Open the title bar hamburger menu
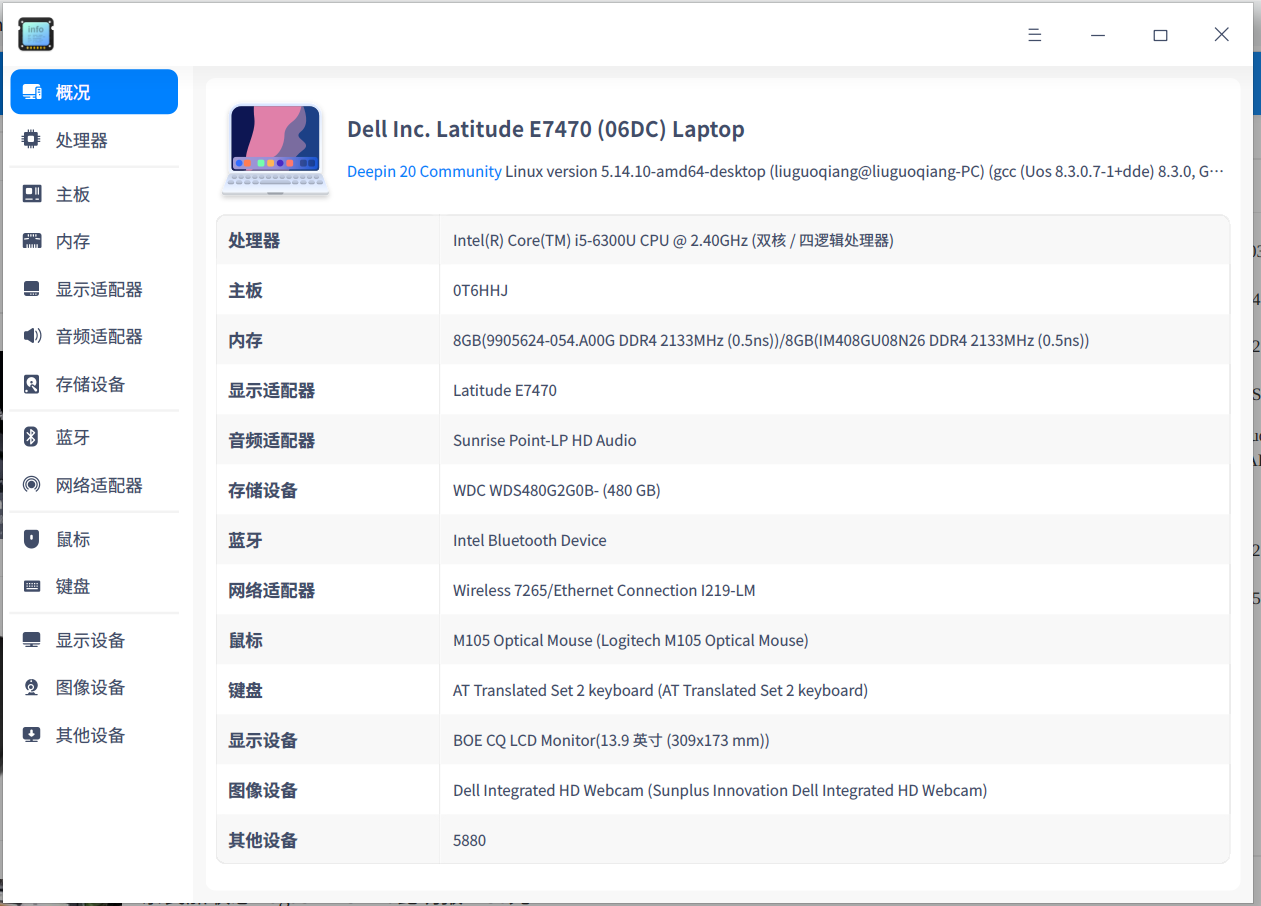1261x906 pixels. point(1035,35)
